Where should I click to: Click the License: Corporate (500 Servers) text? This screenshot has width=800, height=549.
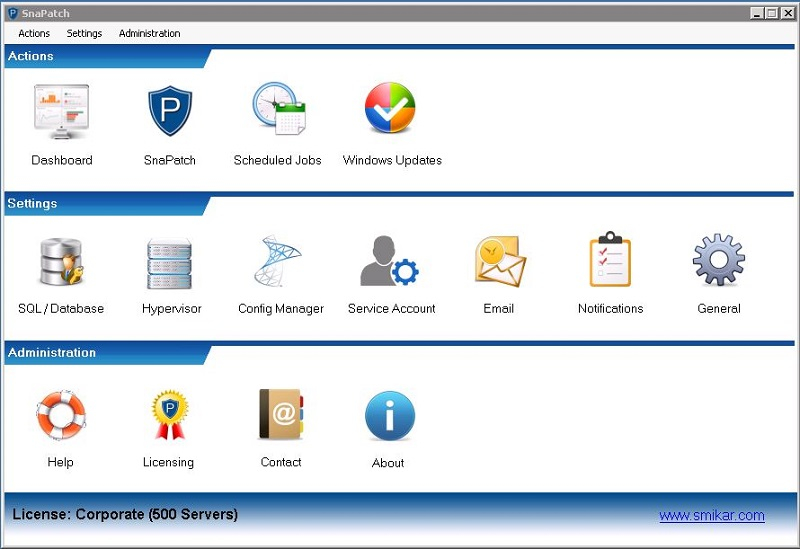pos(125,514)
